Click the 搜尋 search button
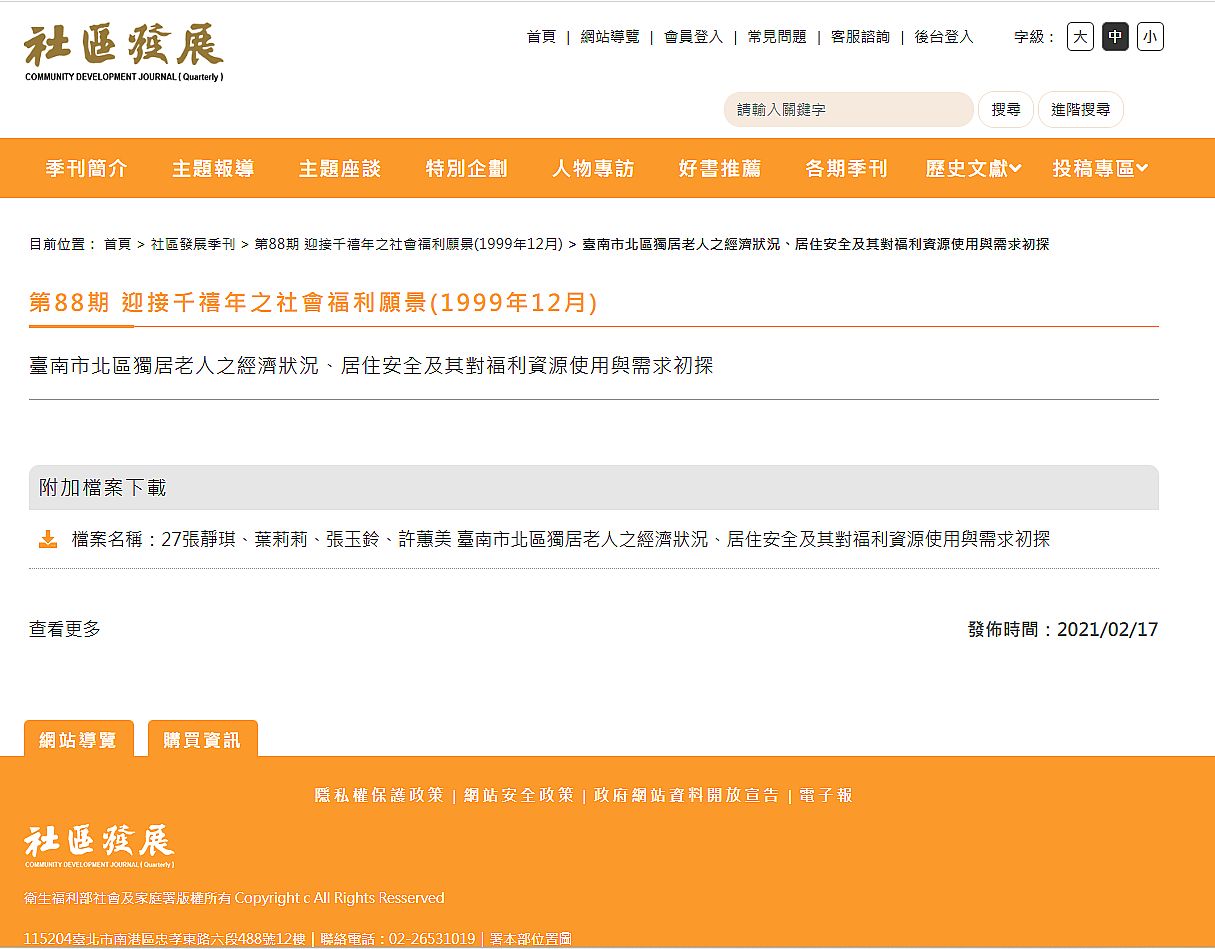Viewport: 1215px width, 949px height. pyautogui.click(x=1005, y=110)
